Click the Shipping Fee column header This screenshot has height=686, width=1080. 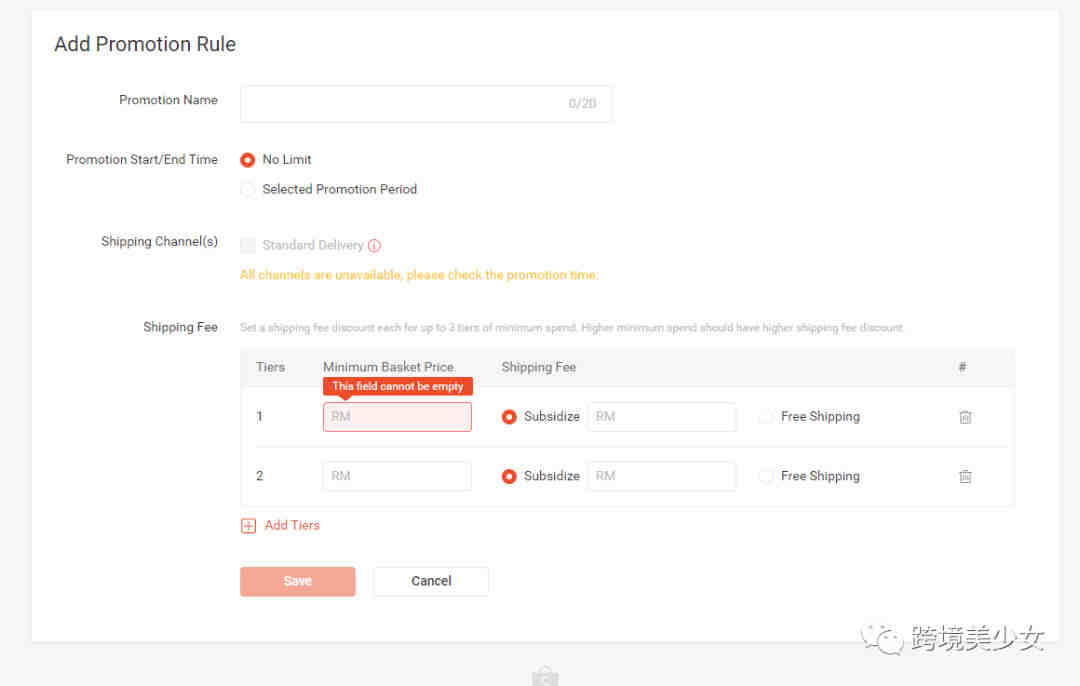pos(539,367)
